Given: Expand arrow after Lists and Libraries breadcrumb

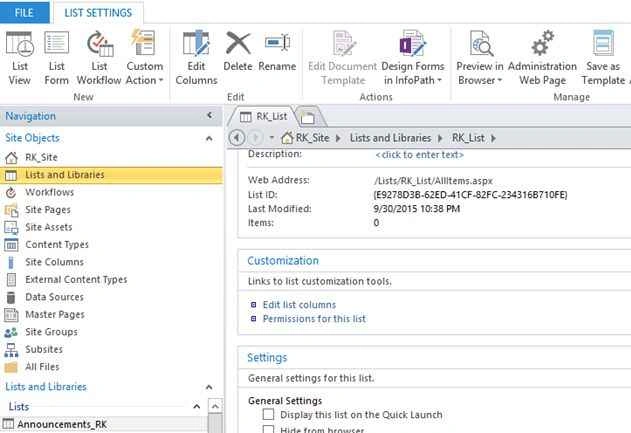Looking at the screenshot, I should click(x=440, y=138).
